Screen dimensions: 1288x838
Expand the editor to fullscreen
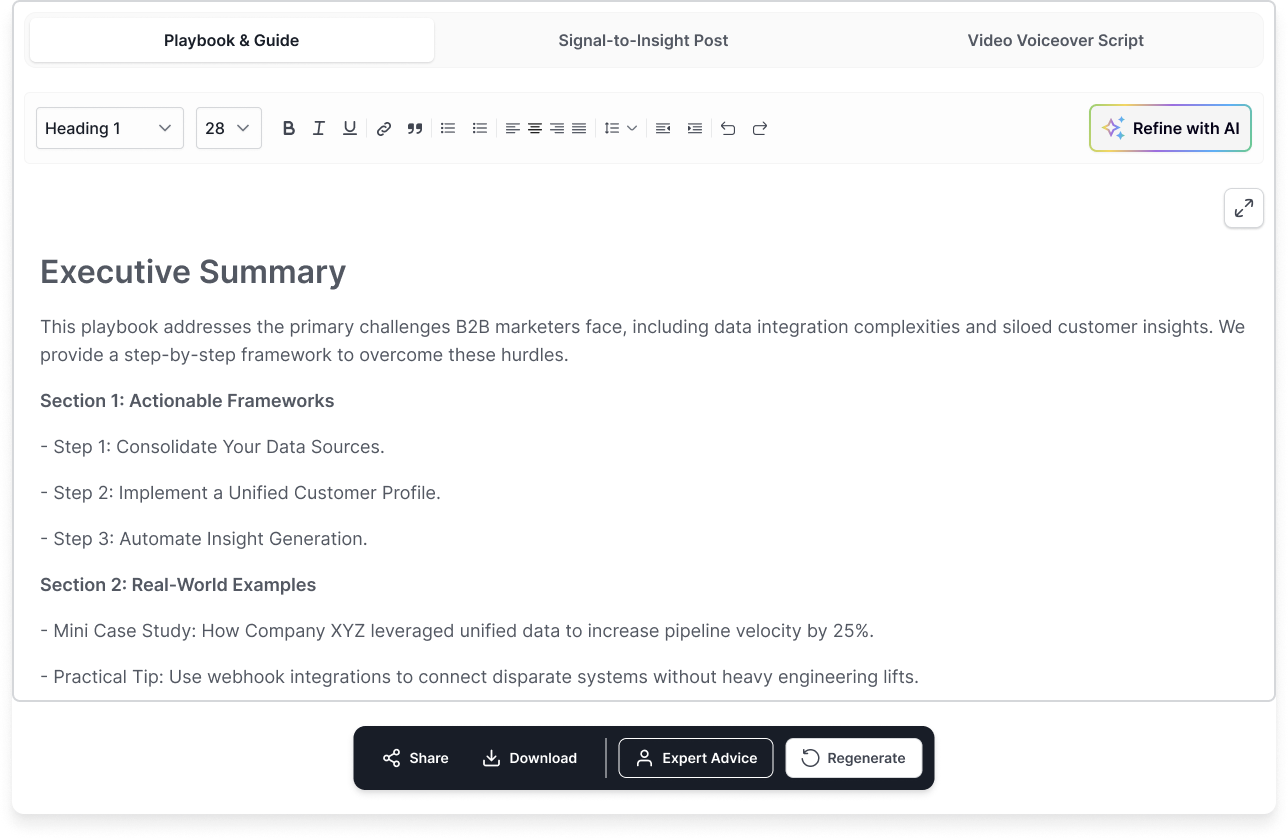1243,208
